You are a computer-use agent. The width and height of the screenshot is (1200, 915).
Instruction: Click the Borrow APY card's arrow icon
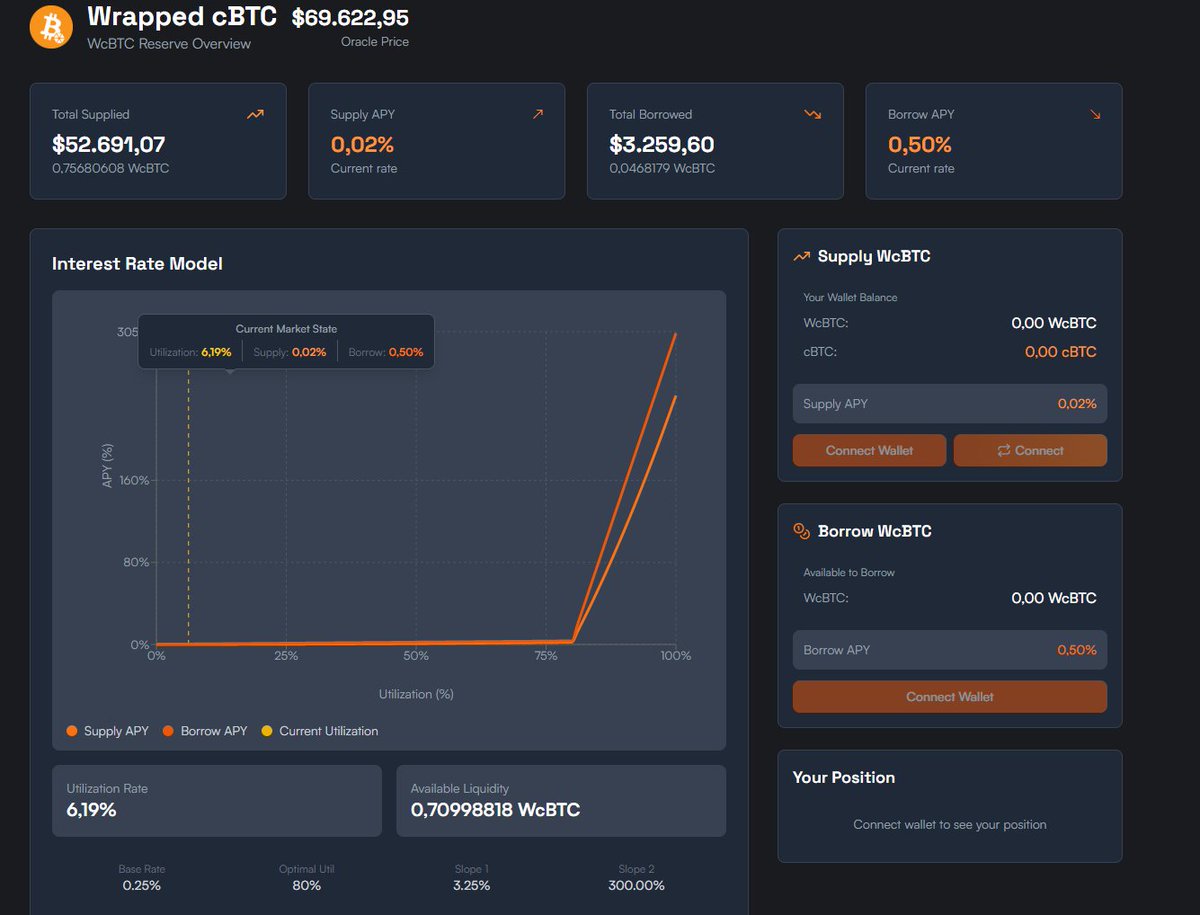click(1094, 114)
